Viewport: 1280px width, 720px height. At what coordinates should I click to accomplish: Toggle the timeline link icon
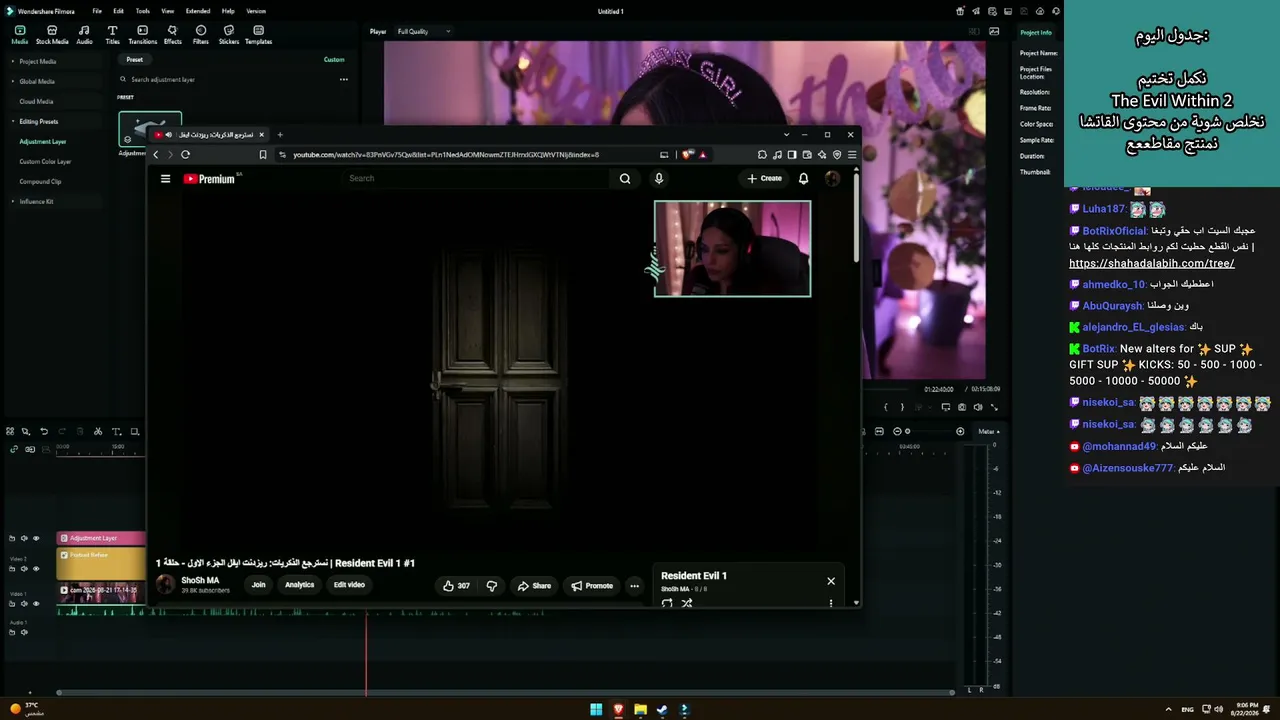pyautogui.click(x=13, y=449)
